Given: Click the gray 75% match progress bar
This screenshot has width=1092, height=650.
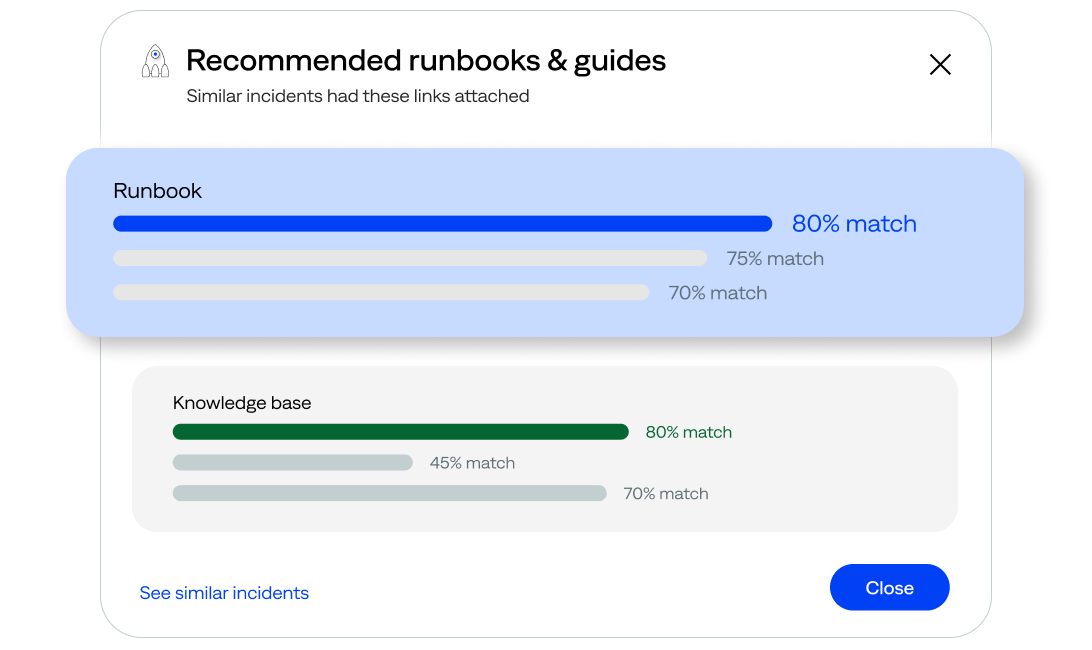Looking at the screenshot, I should tap(410, 258).
